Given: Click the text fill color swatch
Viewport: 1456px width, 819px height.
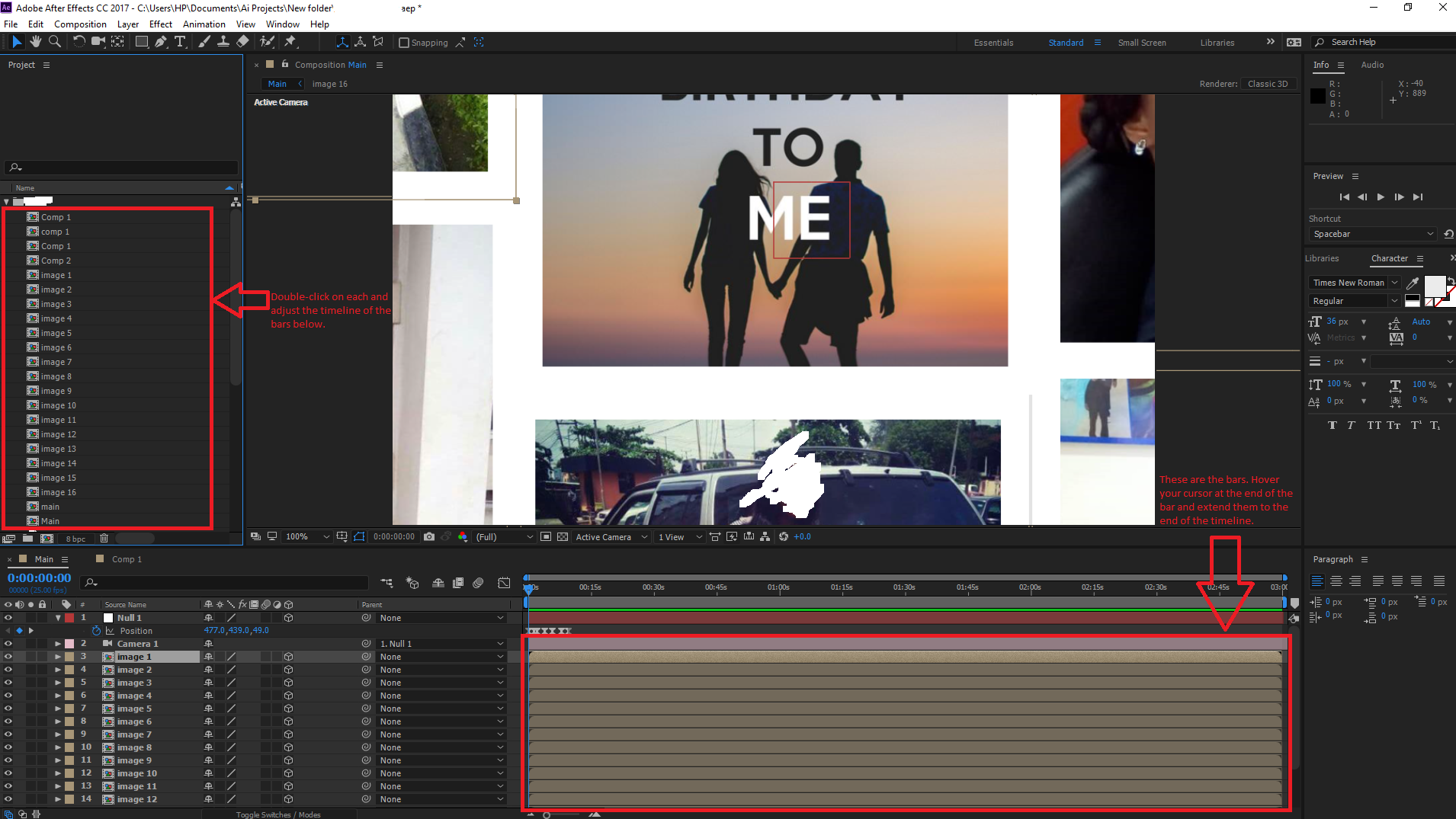Looking at the screenshot, I should point(1435,286).
